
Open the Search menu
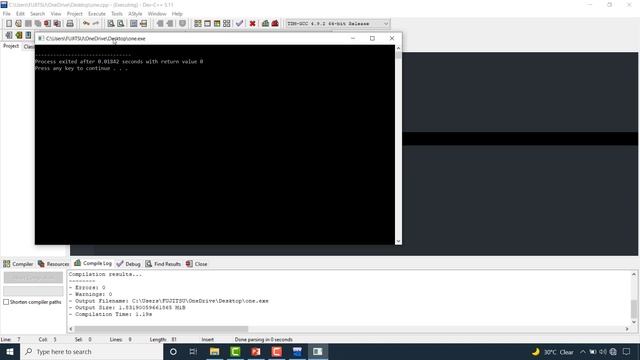point(38,14)
